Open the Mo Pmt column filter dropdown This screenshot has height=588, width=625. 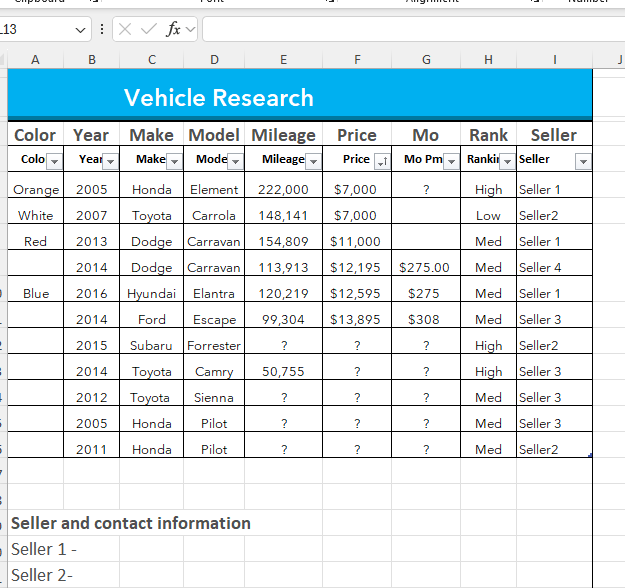452,161
